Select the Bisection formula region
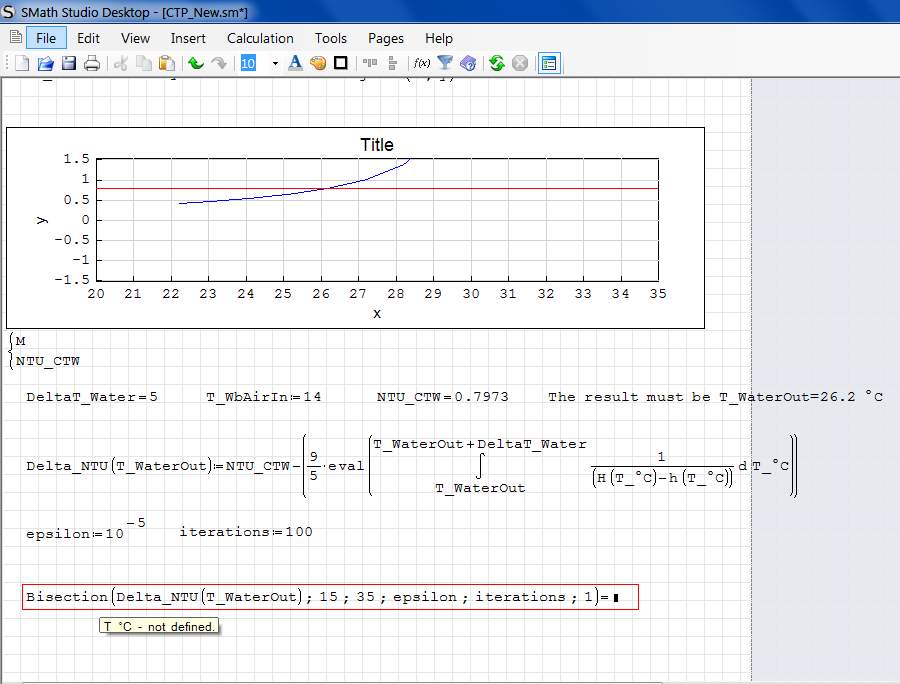Viewport: 900px width, 684px height. (329, 597)
